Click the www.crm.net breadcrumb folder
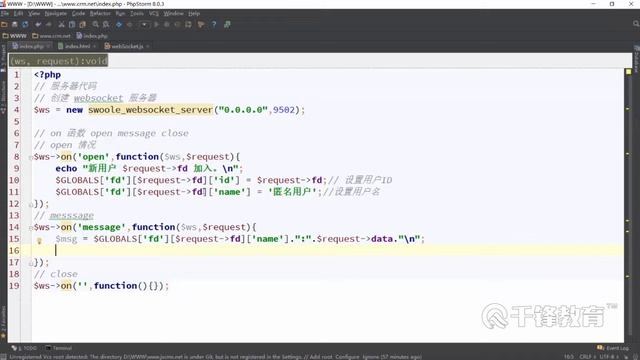 (x=51, y=36)
